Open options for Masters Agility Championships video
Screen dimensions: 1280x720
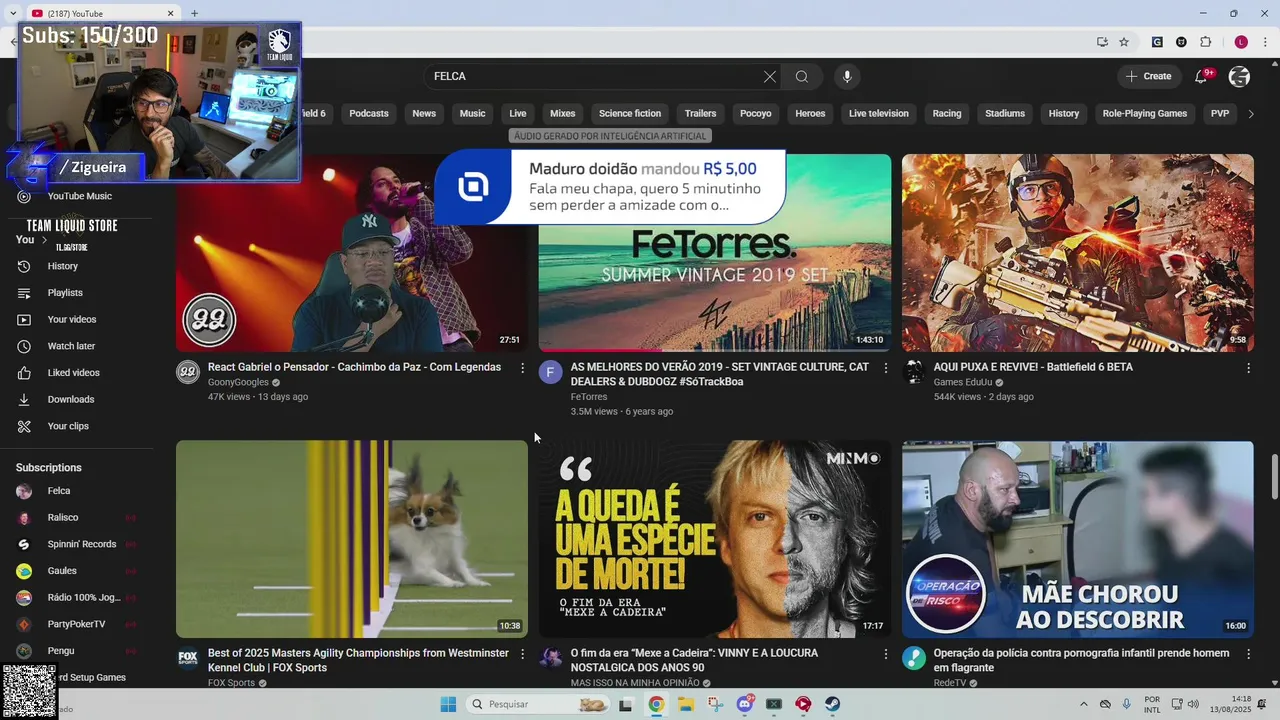click(x=522, y=654)
